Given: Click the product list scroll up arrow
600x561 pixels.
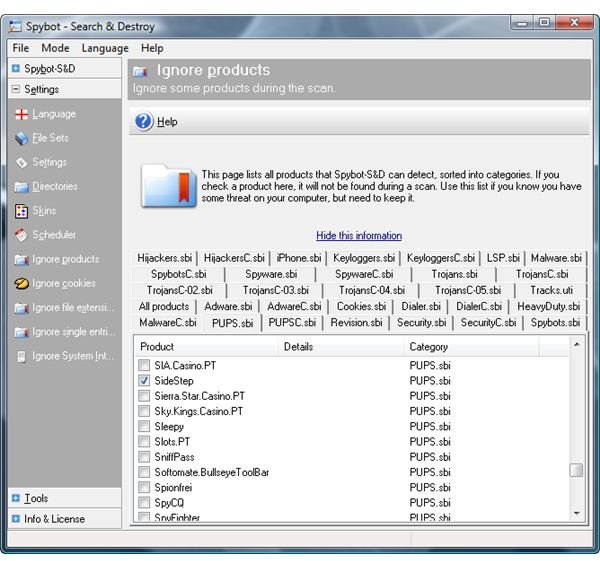Looking at the screenshot, I should pos(576,344).
